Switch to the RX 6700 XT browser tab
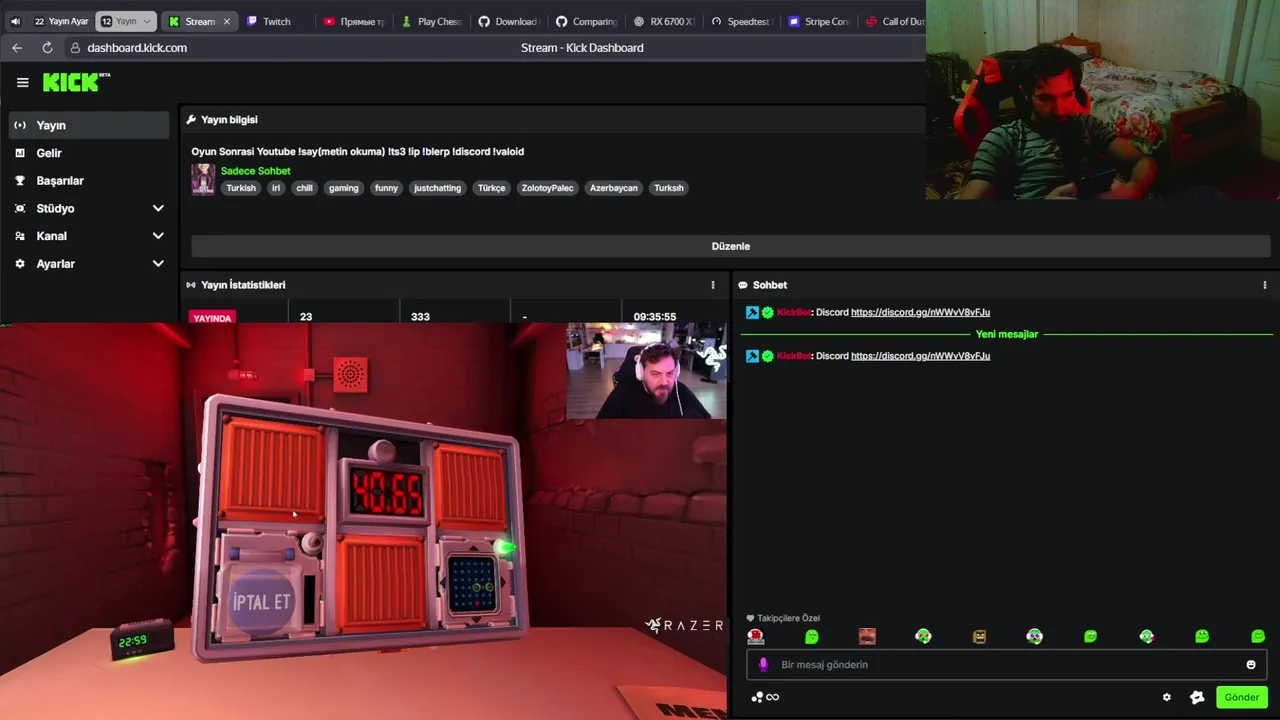1280x720 pixels. coord(664,21)
